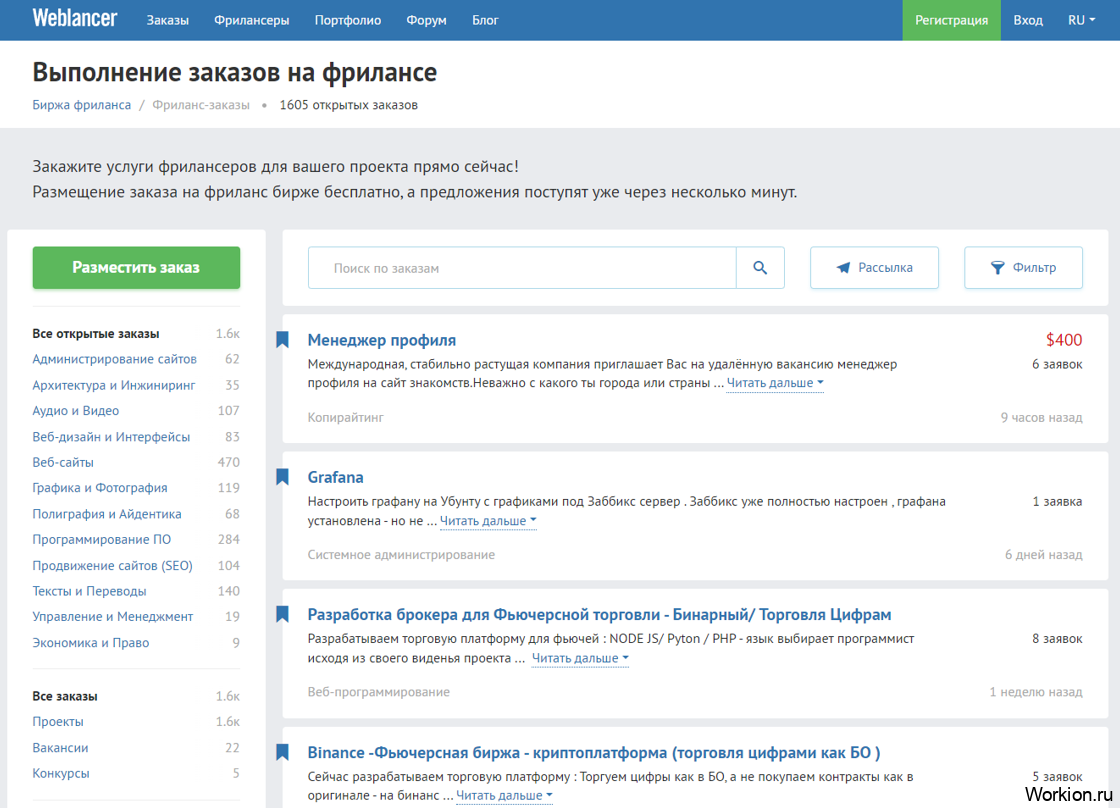Open the Менеджер профиля order title

pos(381,340)
